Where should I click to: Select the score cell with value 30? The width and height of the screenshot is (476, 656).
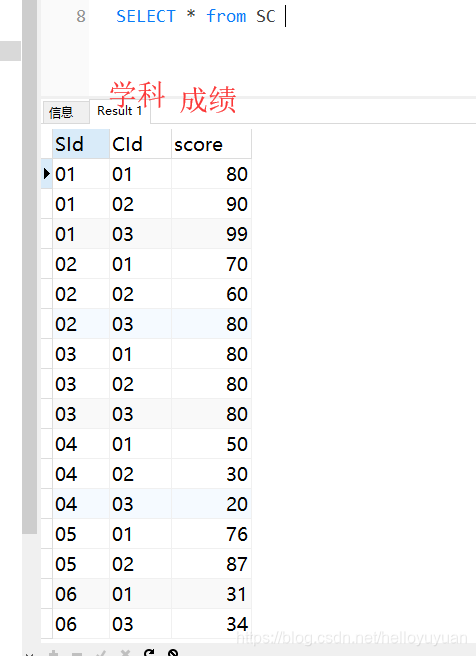point(211,474)
